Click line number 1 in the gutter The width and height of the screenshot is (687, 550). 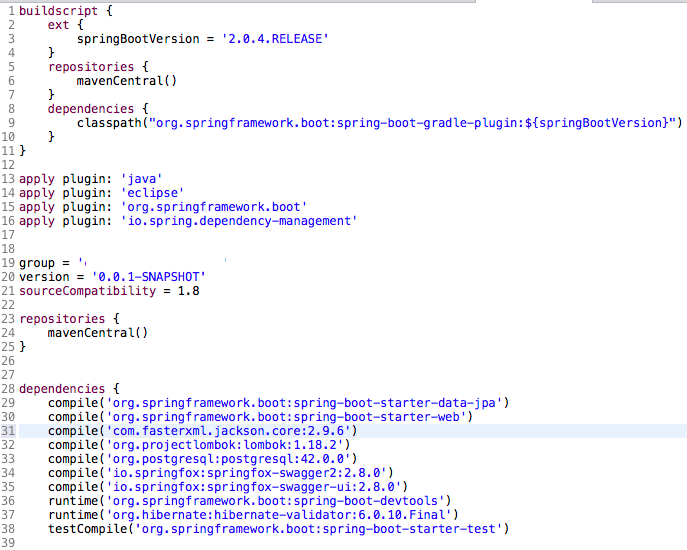[11, 11]
